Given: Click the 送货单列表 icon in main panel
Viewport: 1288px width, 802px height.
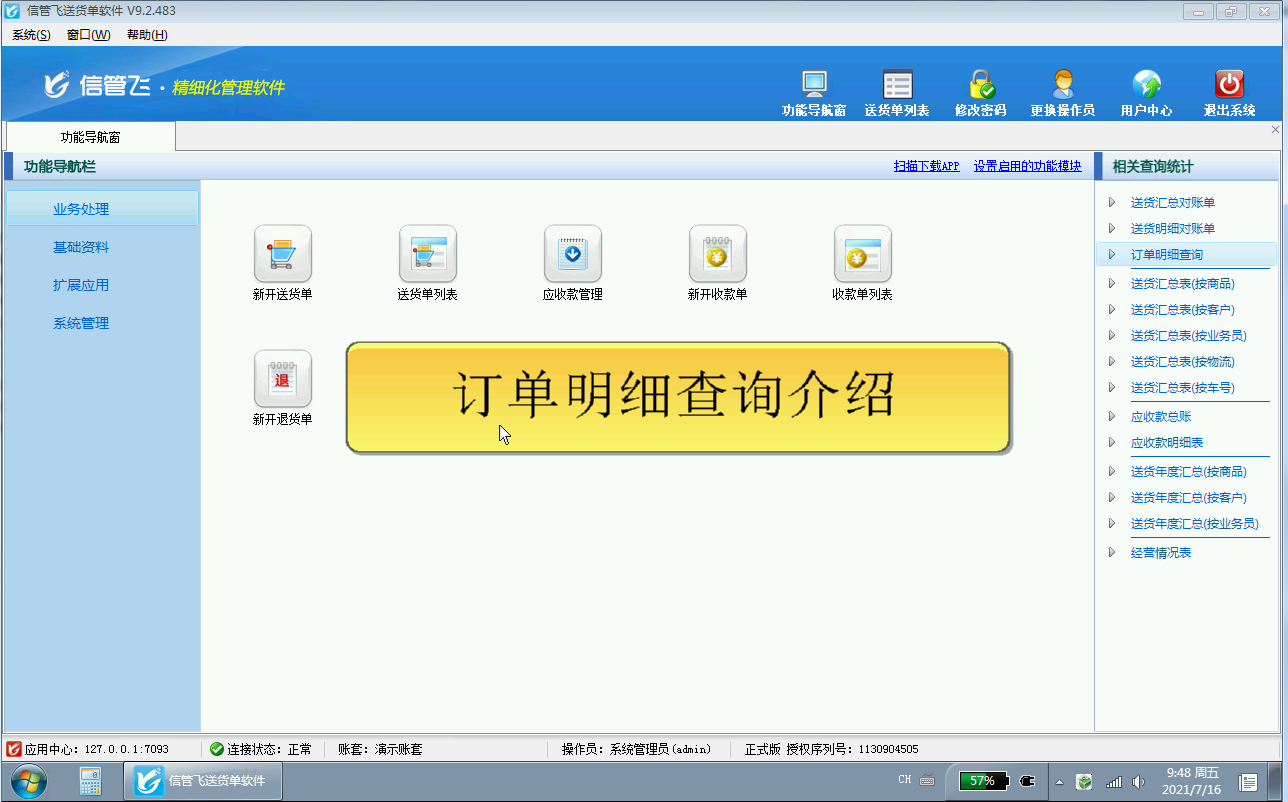Looking at the screenshot, I should tap(427, 254).
